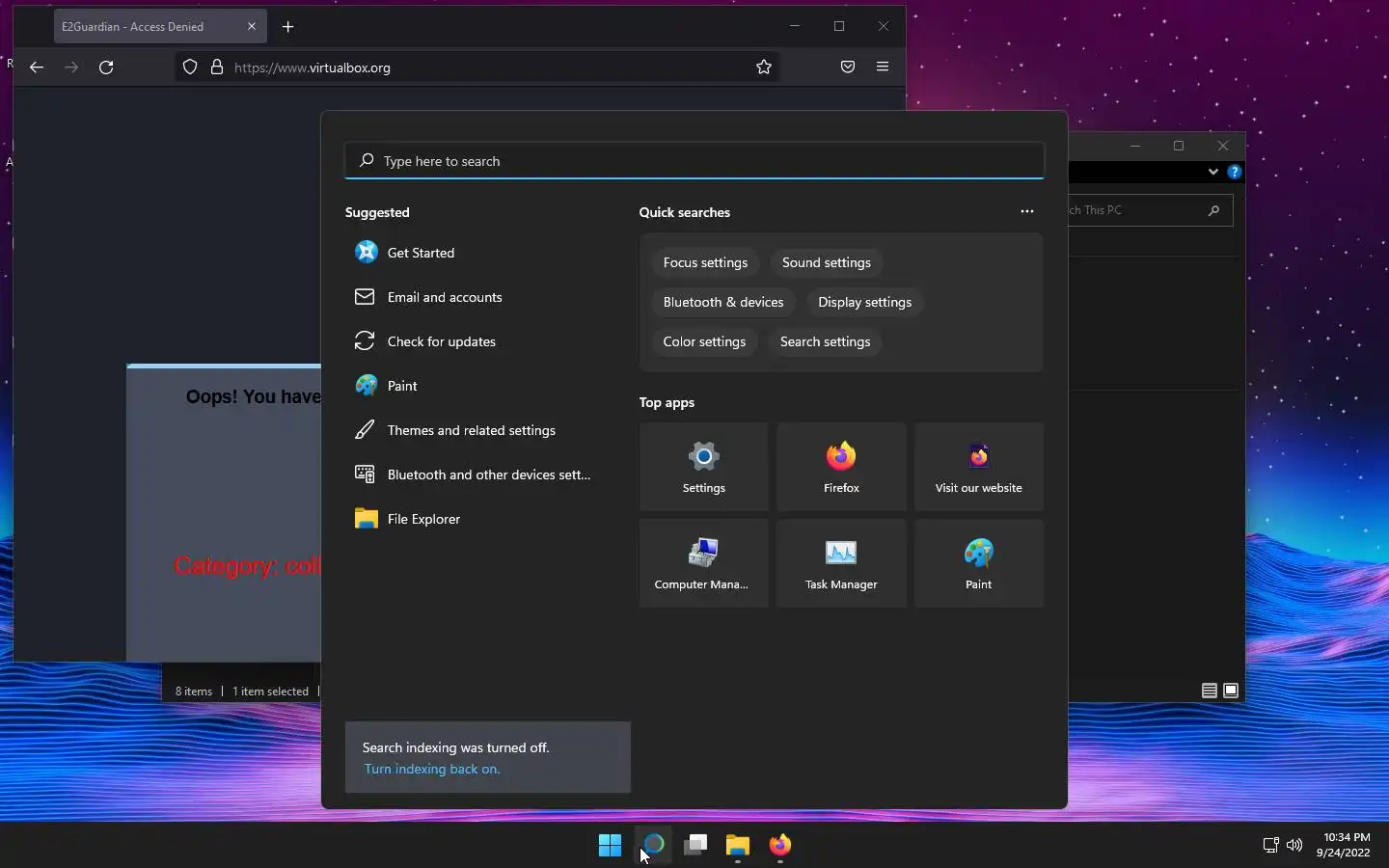
Task: Click the Search This PC field
Action: [1150, 210]
